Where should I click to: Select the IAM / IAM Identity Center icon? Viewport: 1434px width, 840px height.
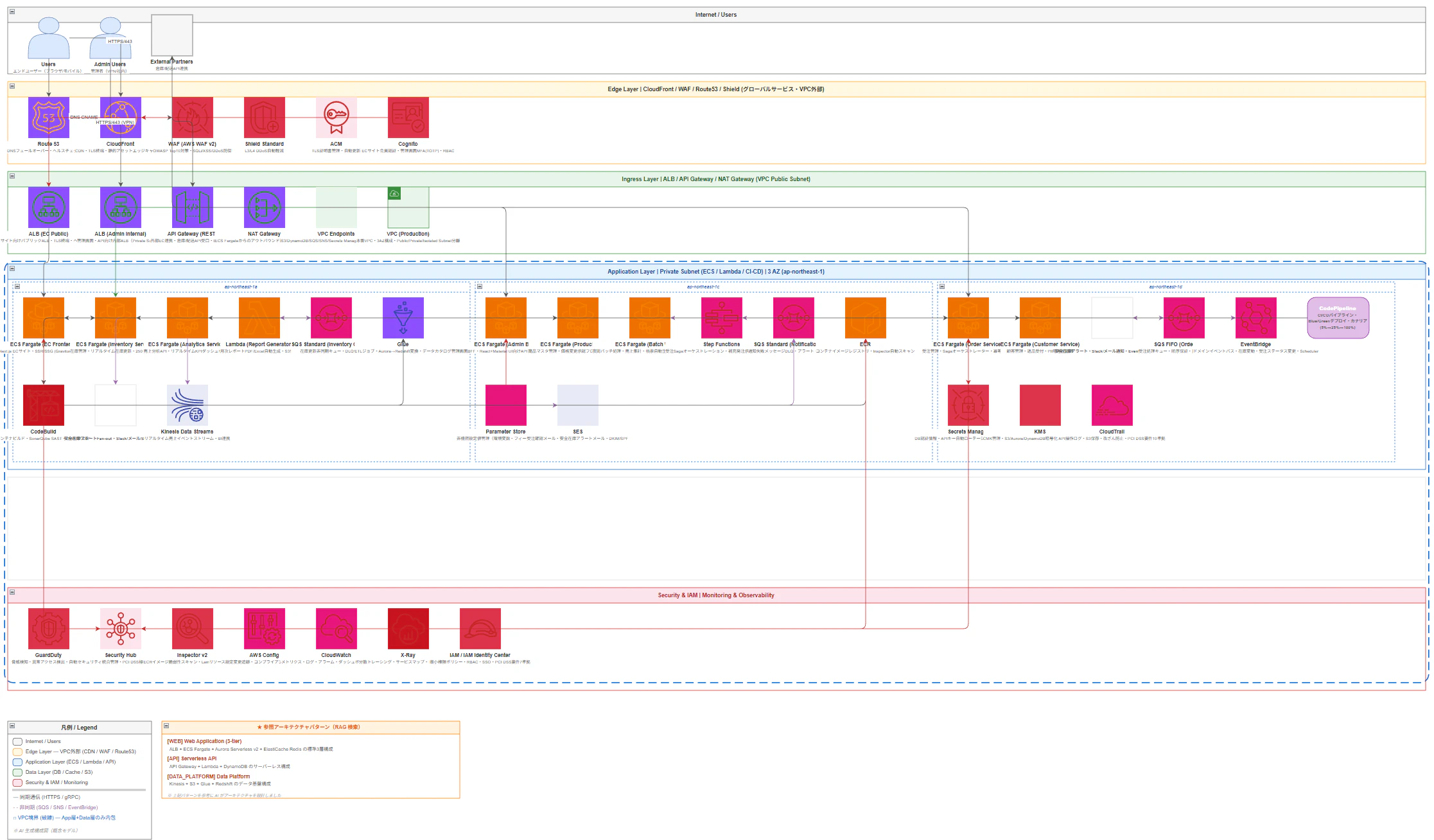click(480, 629)
